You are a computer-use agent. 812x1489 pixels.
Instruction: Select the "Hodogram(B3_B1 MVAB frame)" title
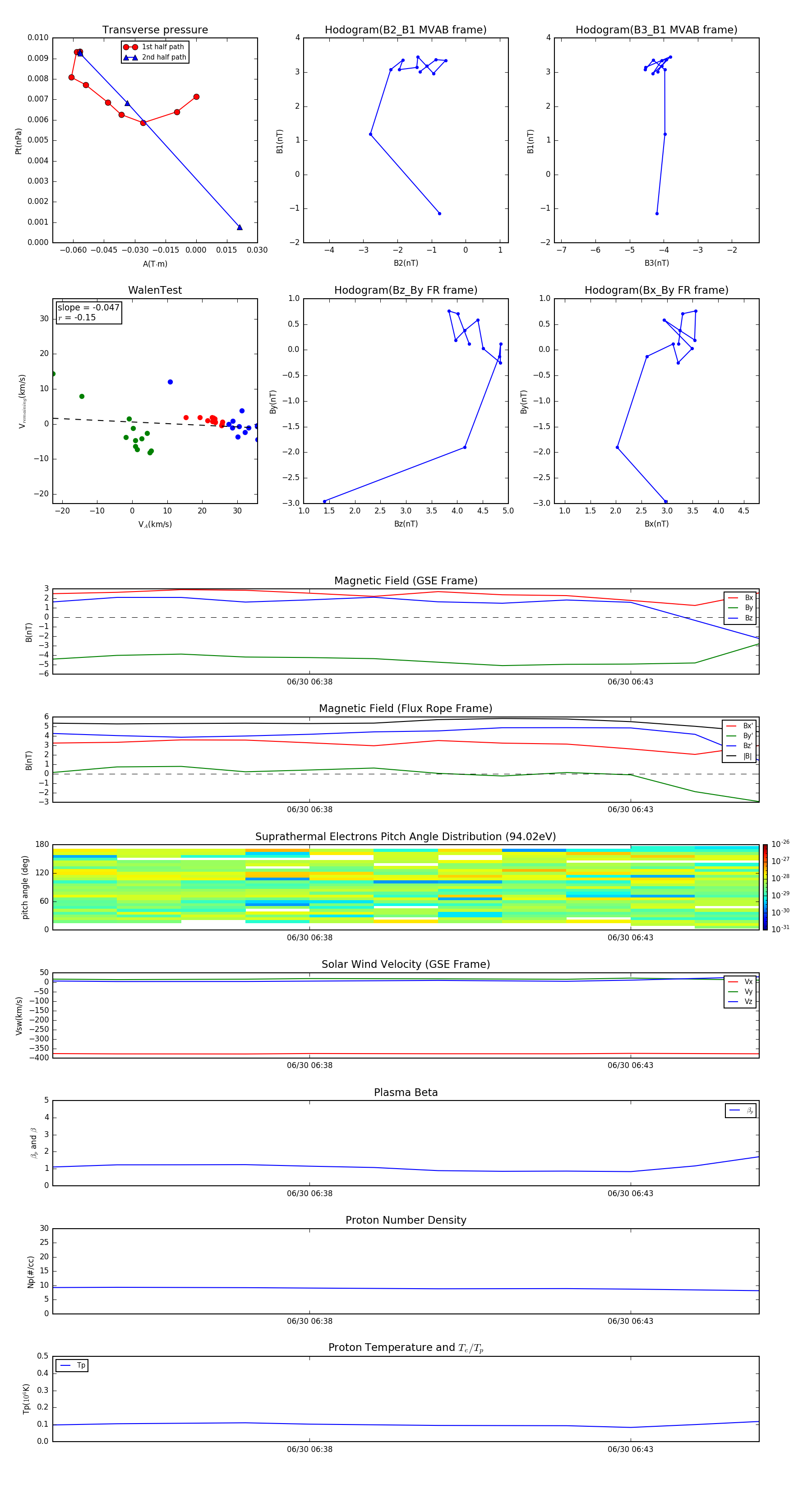(656, 29)
